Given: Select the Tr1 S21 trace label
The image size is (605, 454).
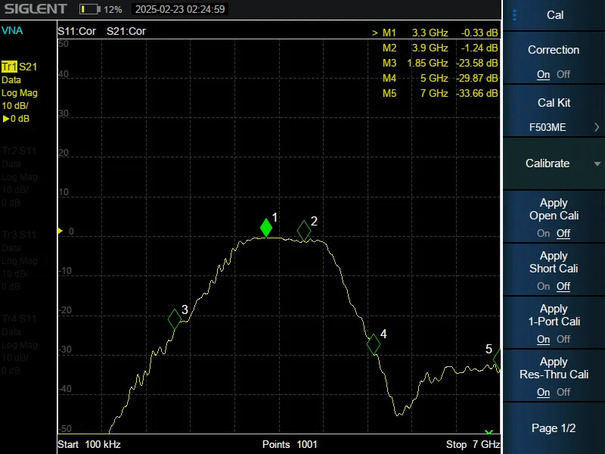Looking at the screenshot, I should (19, 67).
